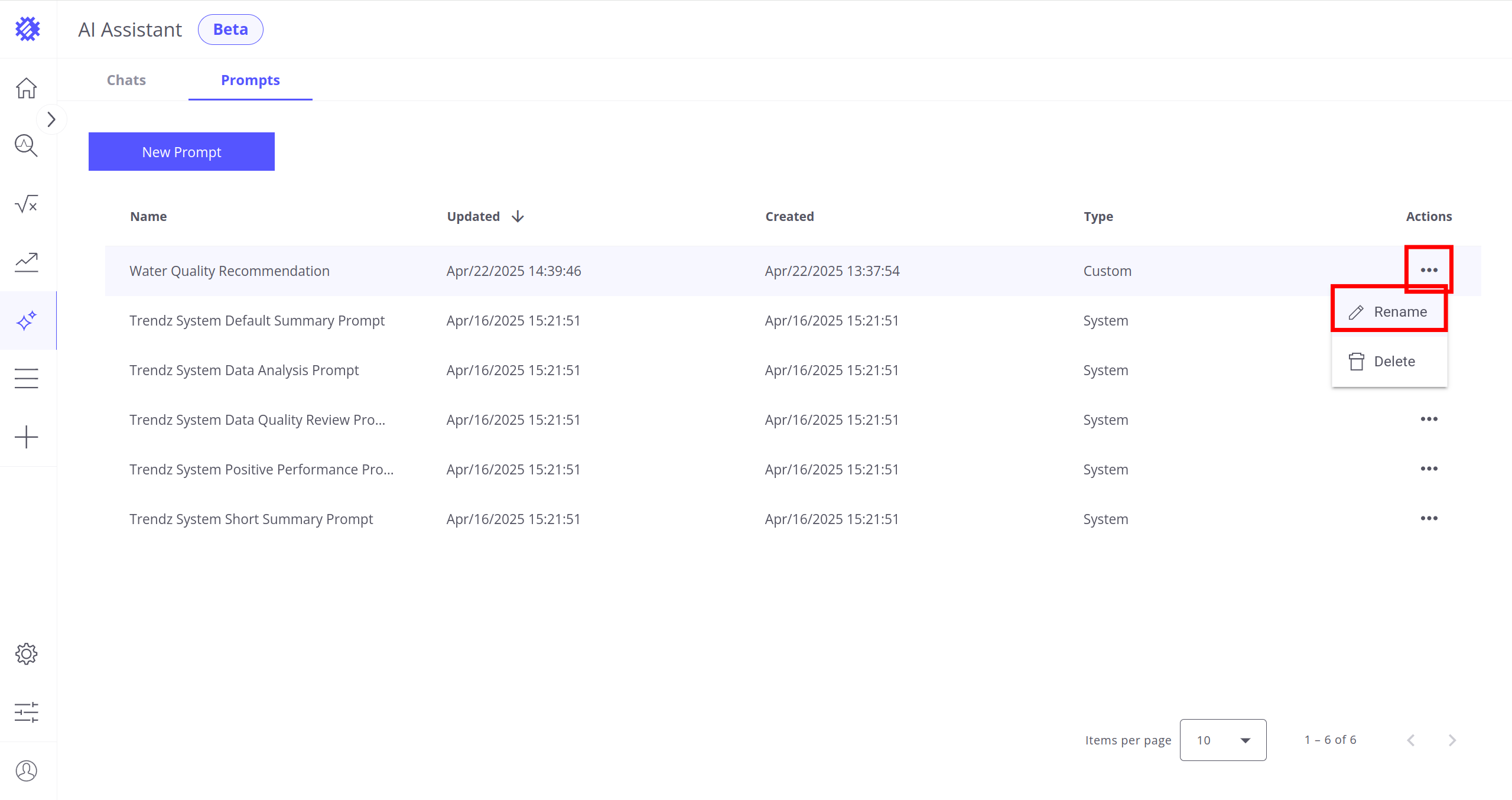1512x800 pixels.
Task: Sort by the Updated column header
Action: [473, 216]
